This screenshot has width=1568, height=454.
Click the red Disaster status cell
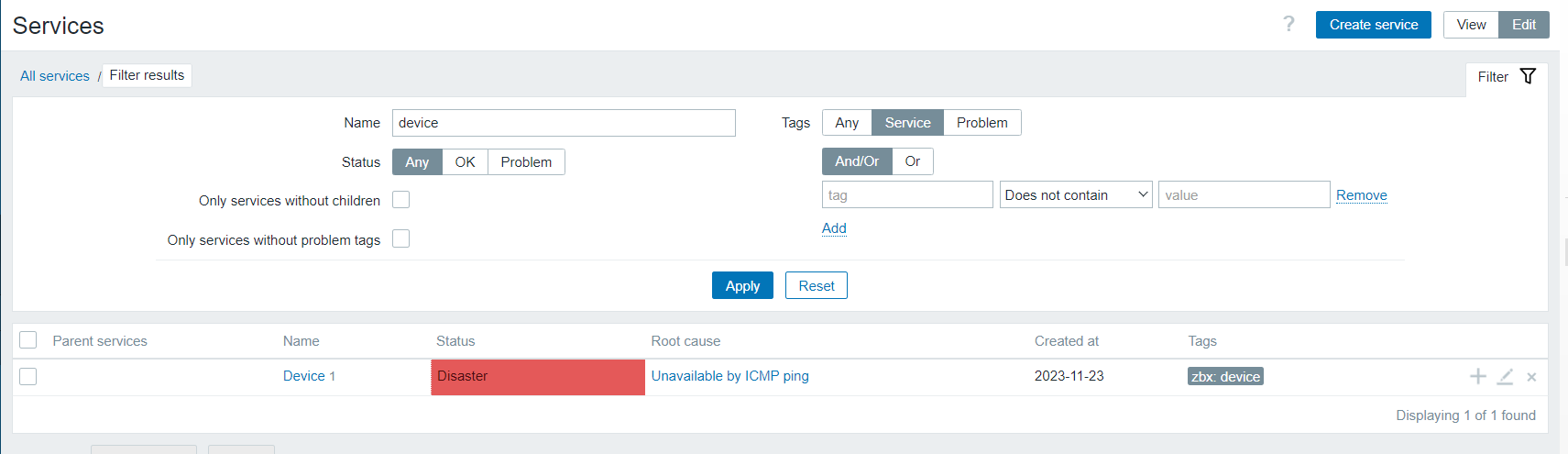click(x=538, y=377)
